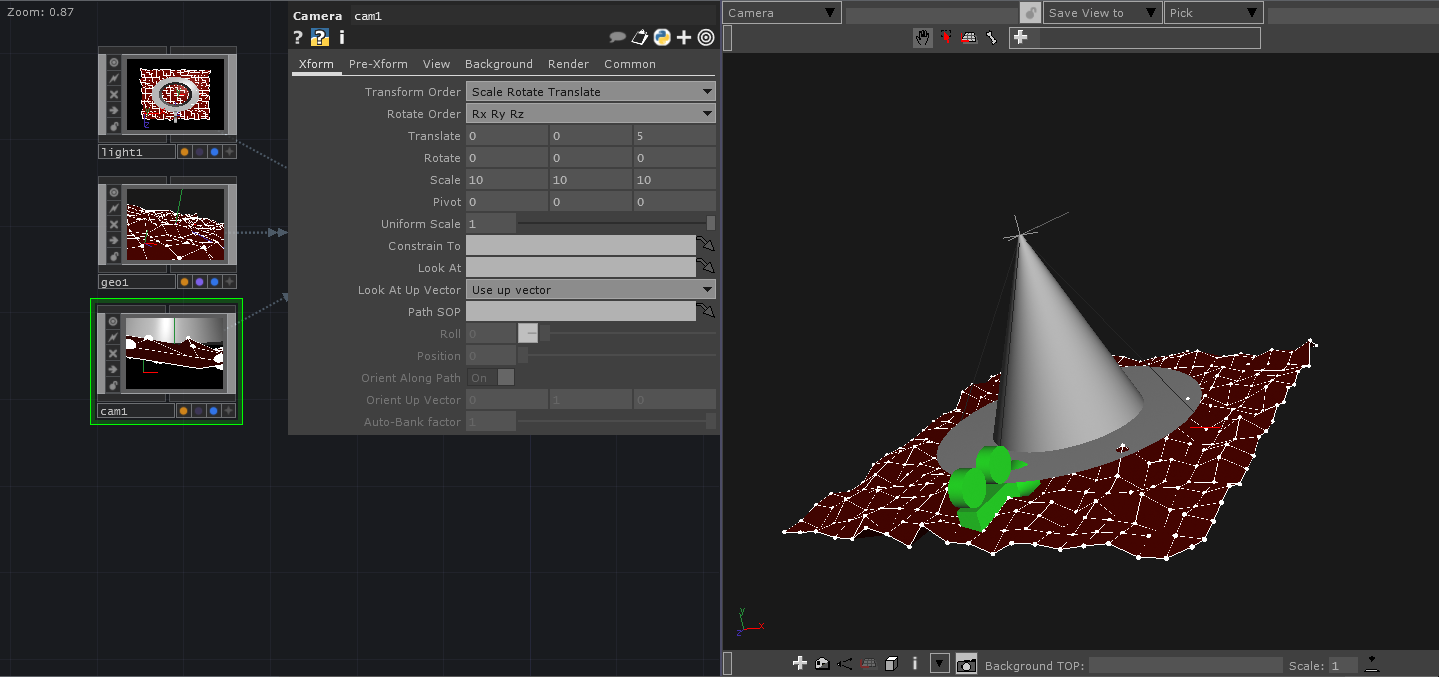The height and width of the screenshot is (677, 1439).
Task: Open the Transform Order dropdown
Action: point(590,92)
